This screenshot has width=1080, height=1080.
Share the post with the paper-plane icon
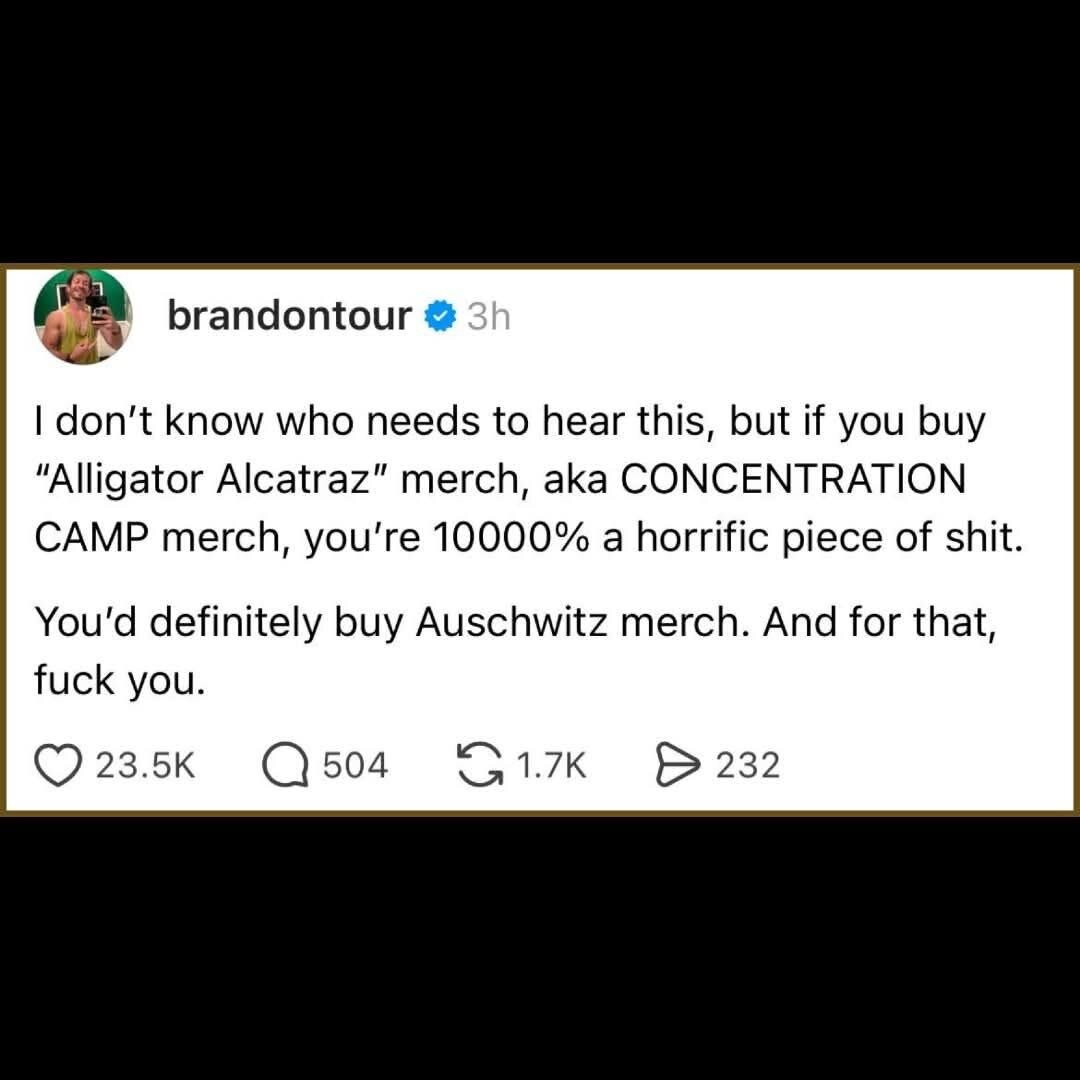pyautogui.click(x=678, y=765)
